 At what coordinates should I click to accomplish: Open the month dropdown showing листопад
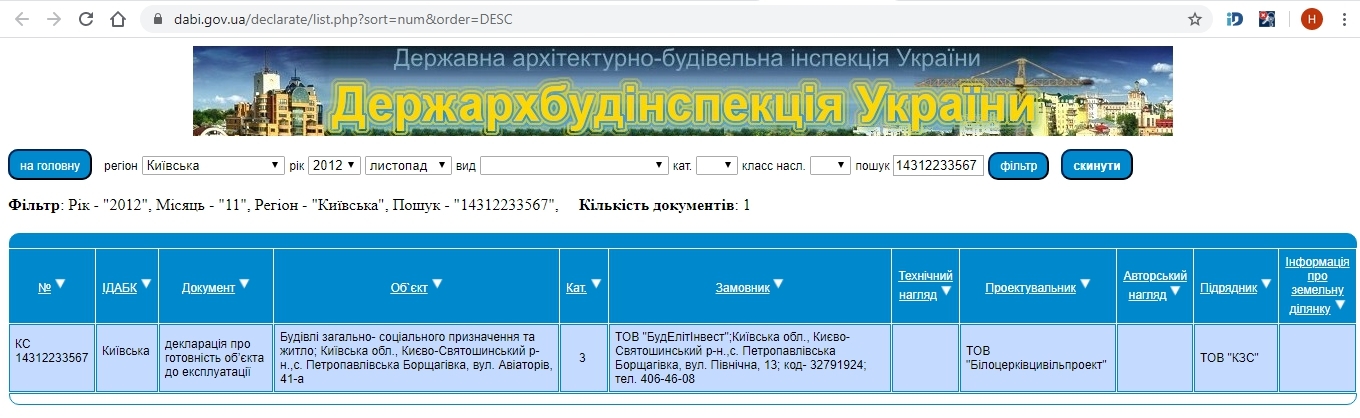[x=408, y=165]
